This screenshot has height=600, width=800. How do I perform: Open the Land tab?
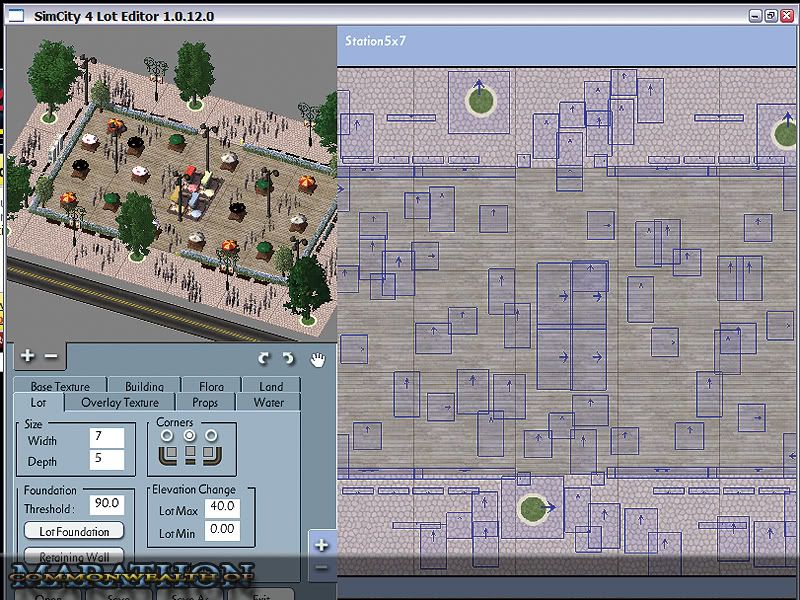(x=271, y=386)
